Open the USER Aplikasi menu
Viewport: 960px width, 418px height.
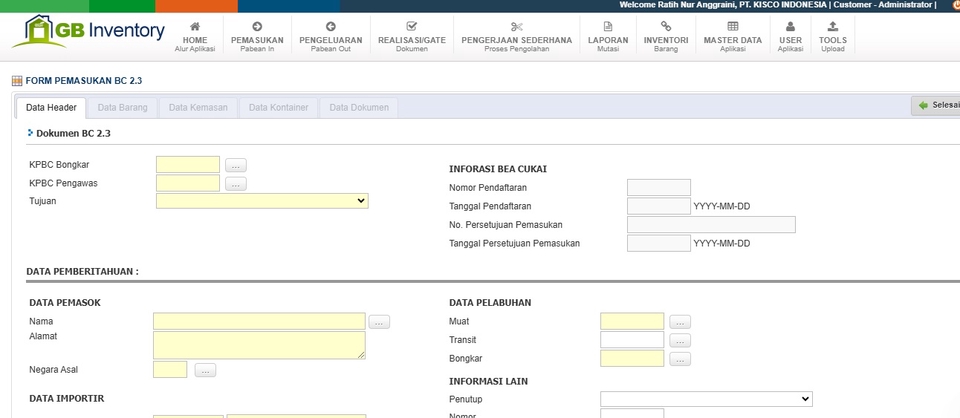coord(790,37)
